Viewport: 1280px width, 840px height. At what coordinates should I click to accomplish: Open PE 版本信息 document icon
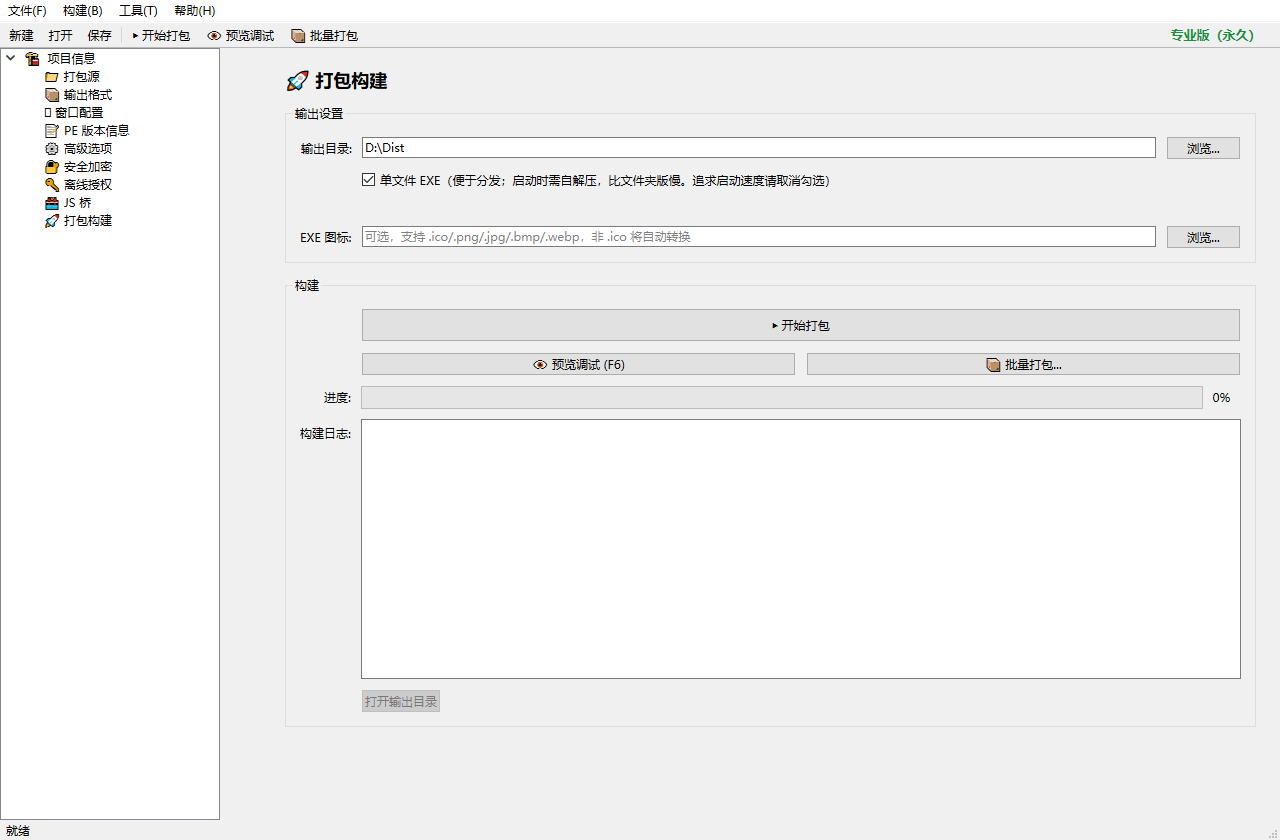point(52,131)
